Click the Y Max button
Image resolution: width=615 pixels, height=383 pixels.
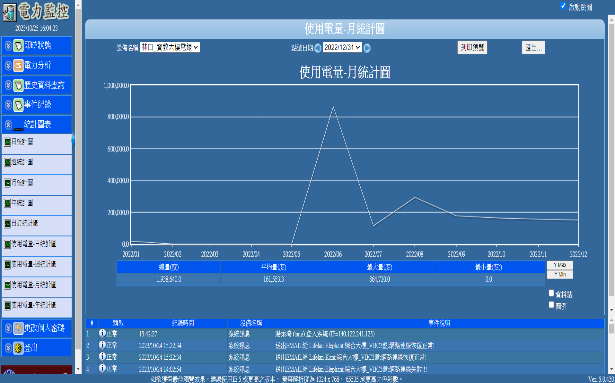[x=560, y=265]
